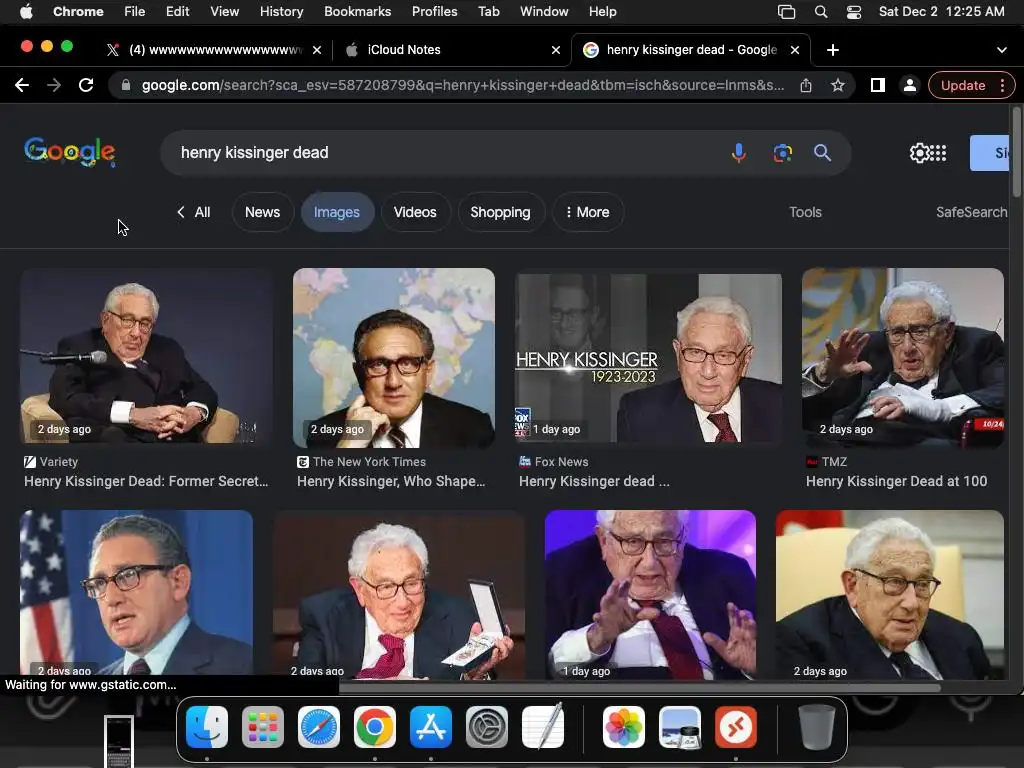Close the iCloud Notes tab
Viewport: 1024px width, 768px height.
point(556,50)
